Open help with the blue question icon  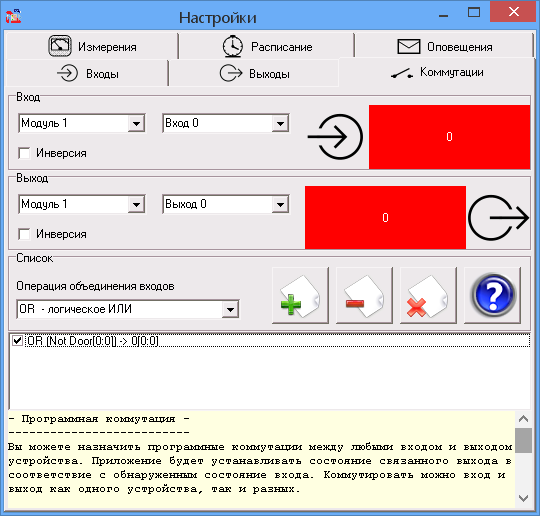coord(492,296)
